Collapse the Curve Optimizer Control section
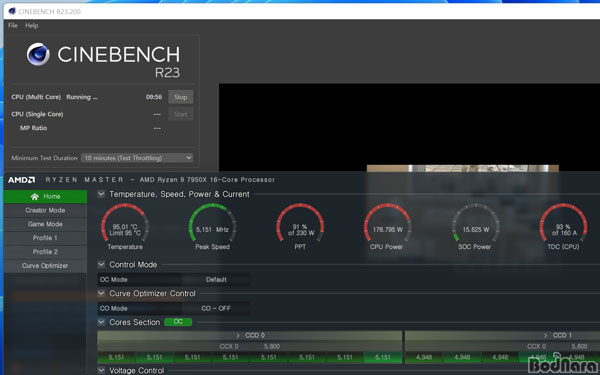The image size is (600, 375). pyautogui.click(x=101, y=293)
